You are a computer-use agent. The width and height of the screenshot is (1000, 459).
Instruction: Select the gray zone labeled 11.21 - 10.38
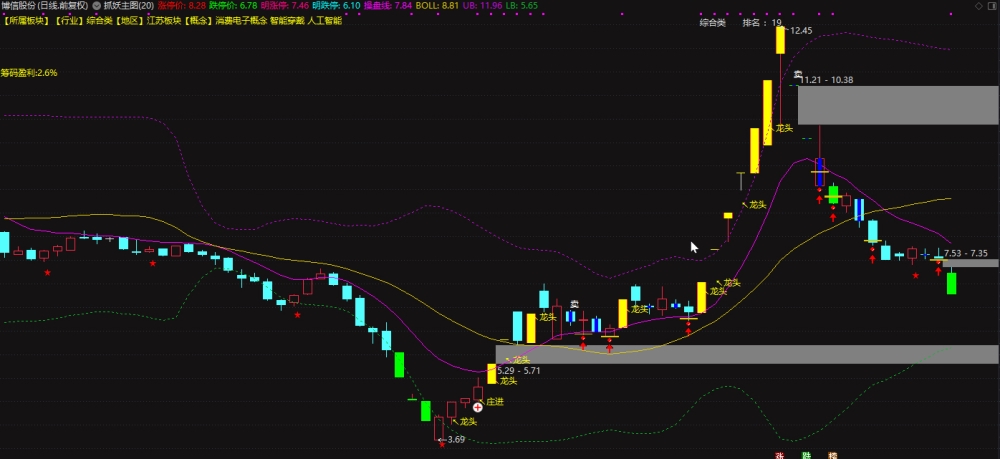[x=898, y=105]
